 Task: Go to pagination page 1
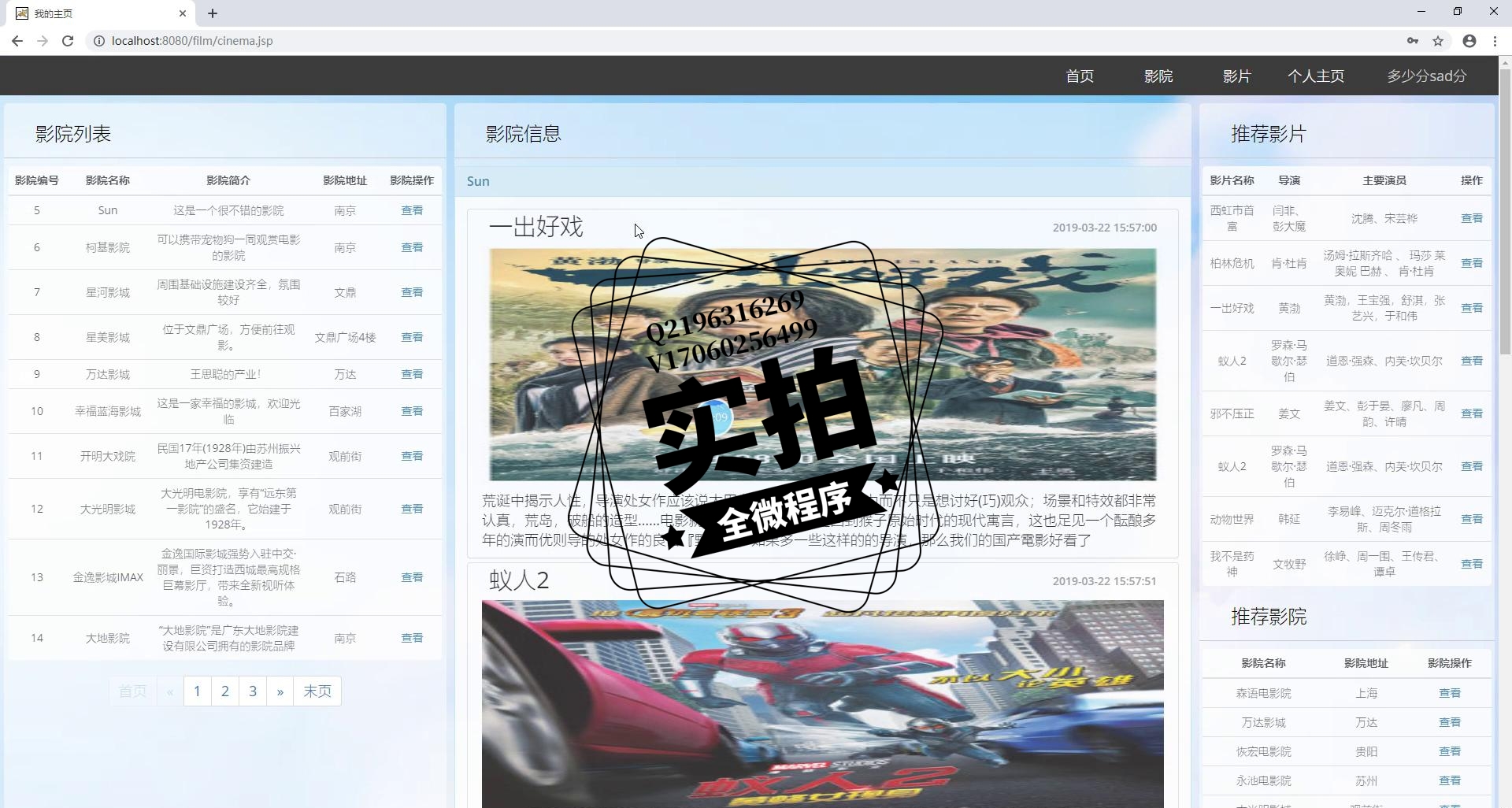point(197,691)
